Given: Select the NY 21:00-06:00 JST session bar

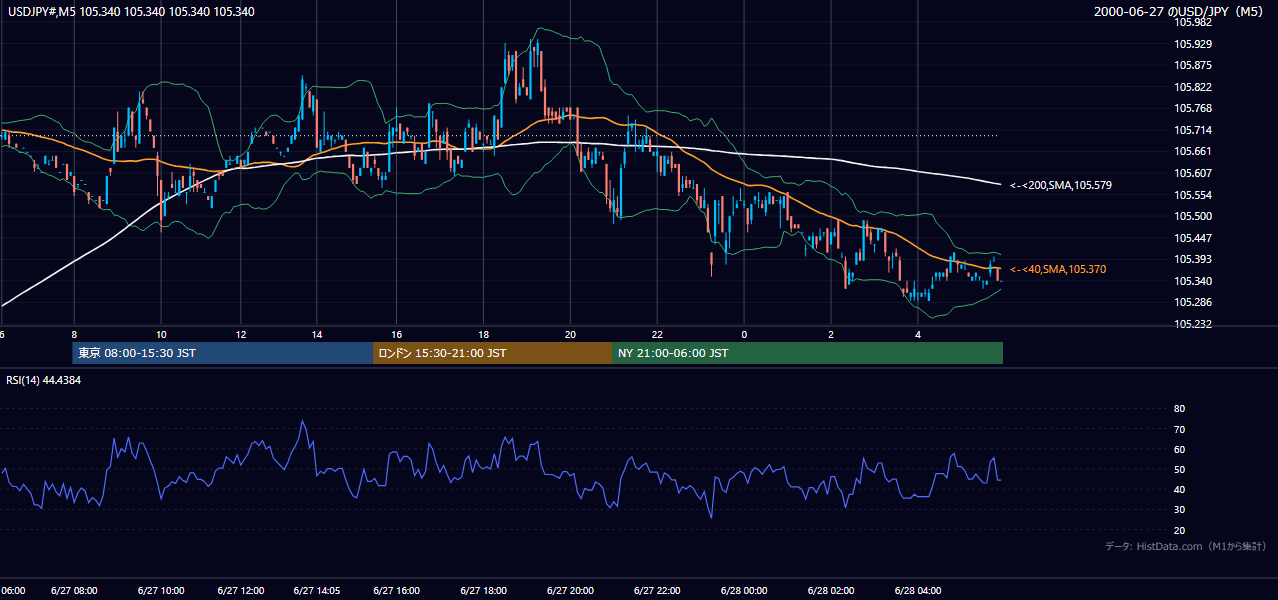Looking at the screenshot, I should [807, 353].
